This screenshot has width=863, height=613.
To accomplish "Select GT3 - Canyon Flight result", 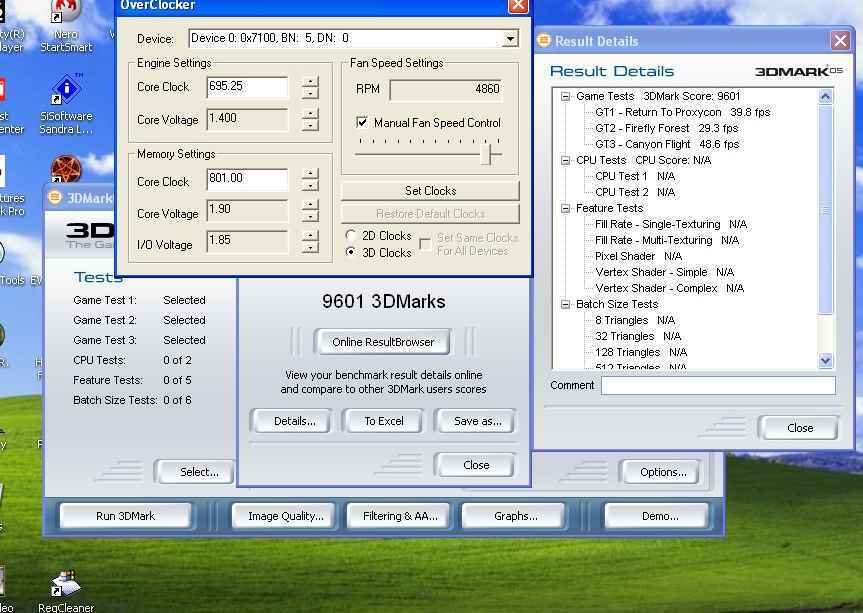I will [x=667, y=145].
